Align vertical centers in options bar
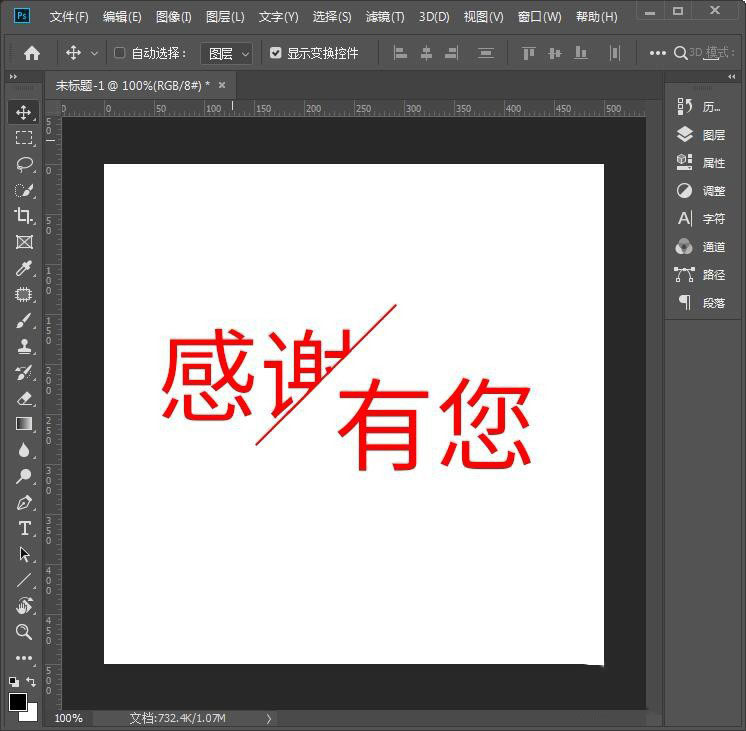The width and height of the screenshot is (746, 731). pos(555,53)
